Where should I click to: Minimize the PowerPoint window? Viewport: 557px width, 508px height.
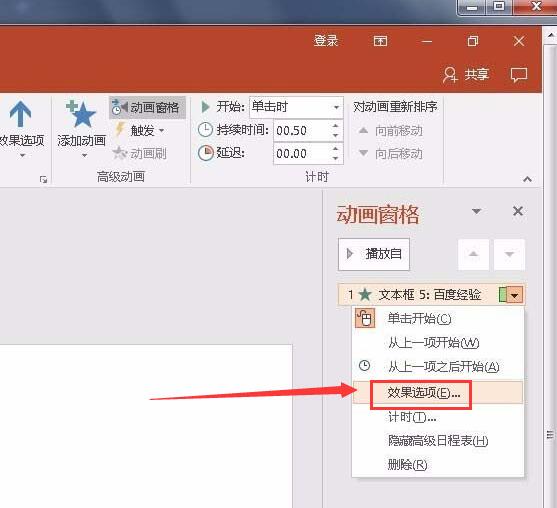[x=427, y=41]
